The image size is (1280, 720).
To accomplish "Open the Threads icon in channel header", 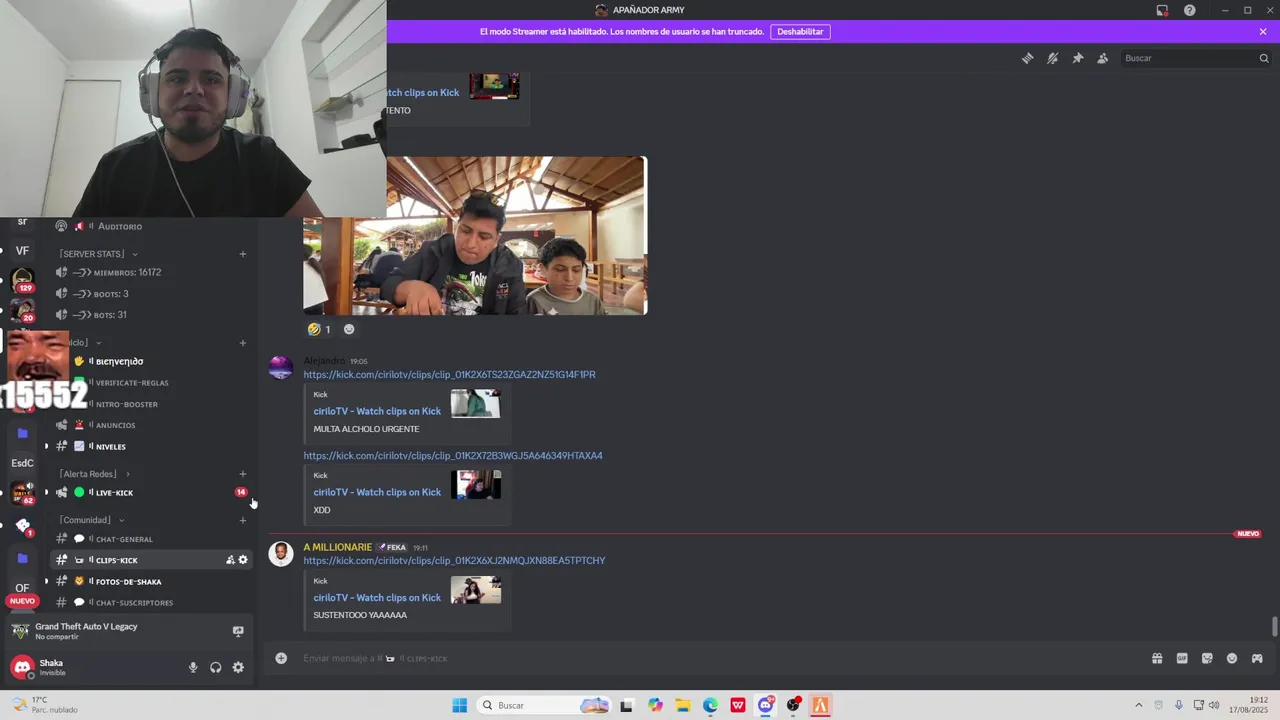I will [1027, 58].
